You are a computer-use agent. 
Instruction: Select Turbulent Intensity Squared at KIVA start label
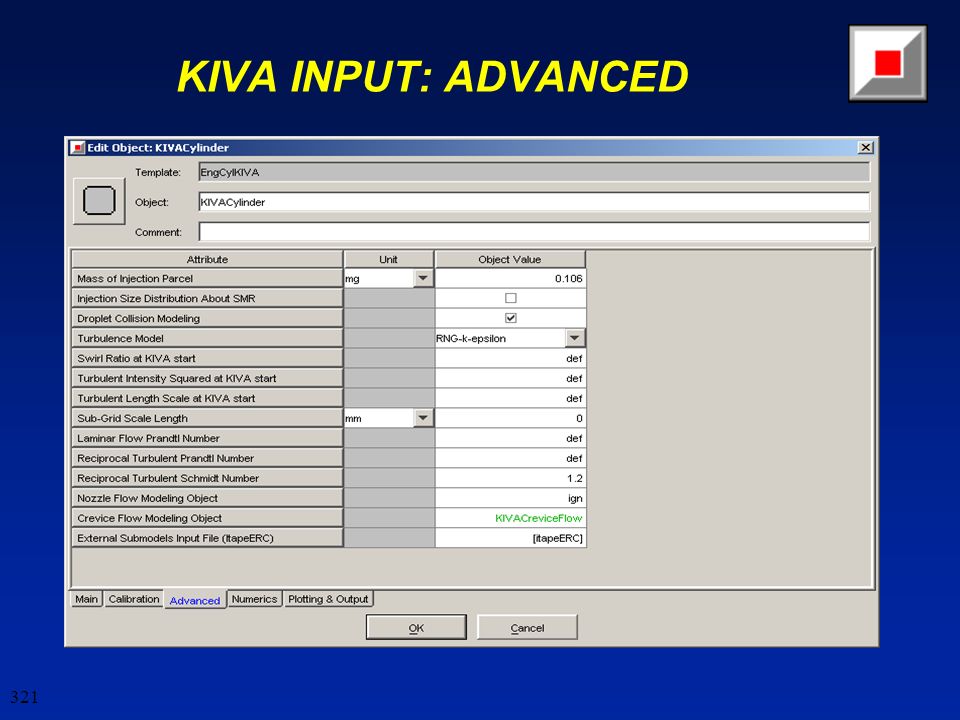[207, 378]
